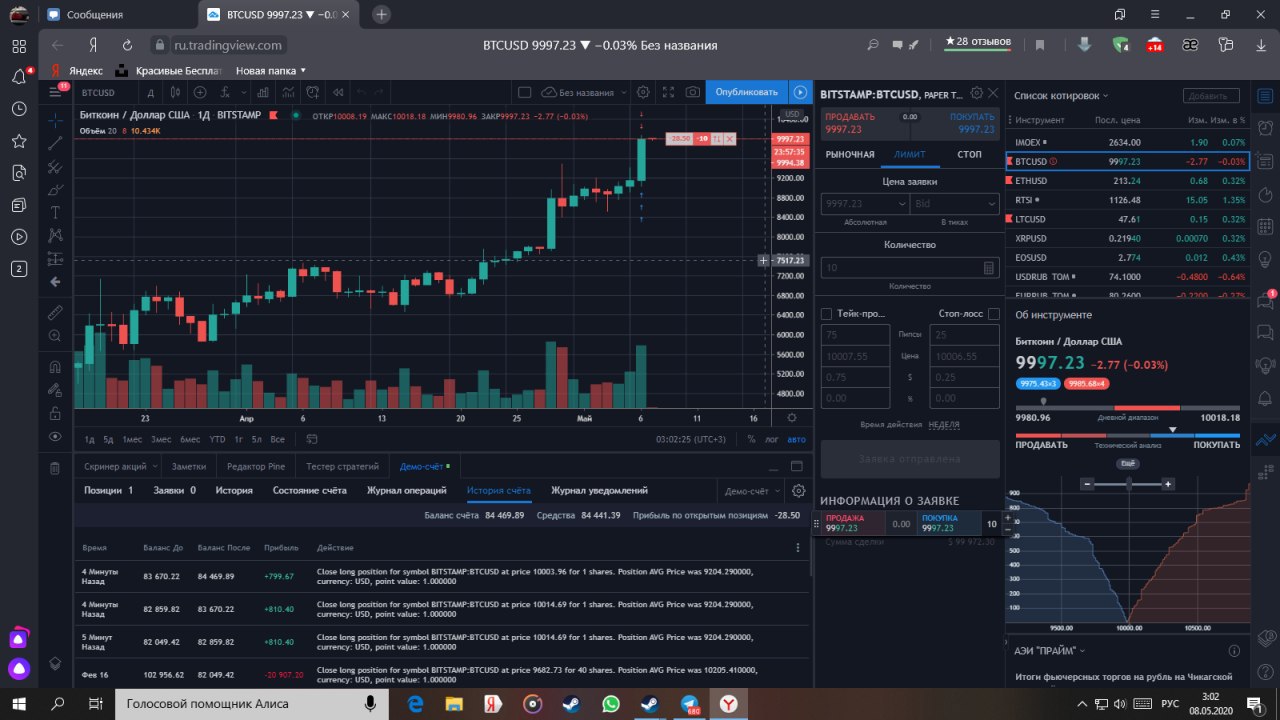Click the trash icon to remove drawings
The height and width of the screenshot is (720, 1280).
[55, 467]
